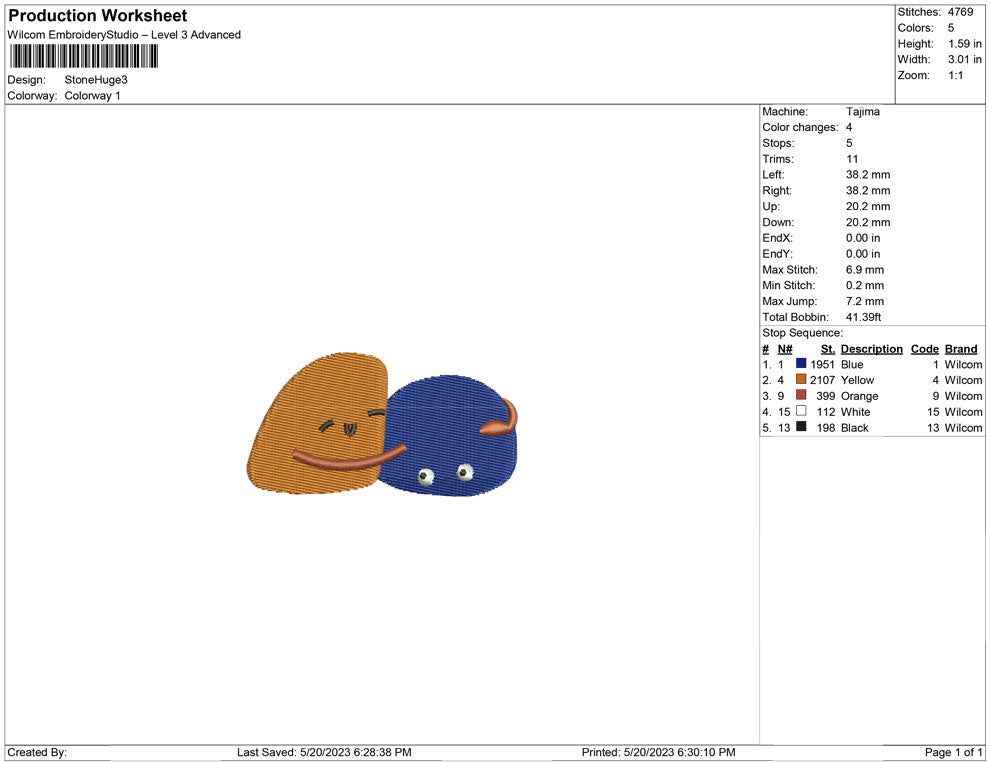Click the 'Production Worksheet' title

coord(98,15)
